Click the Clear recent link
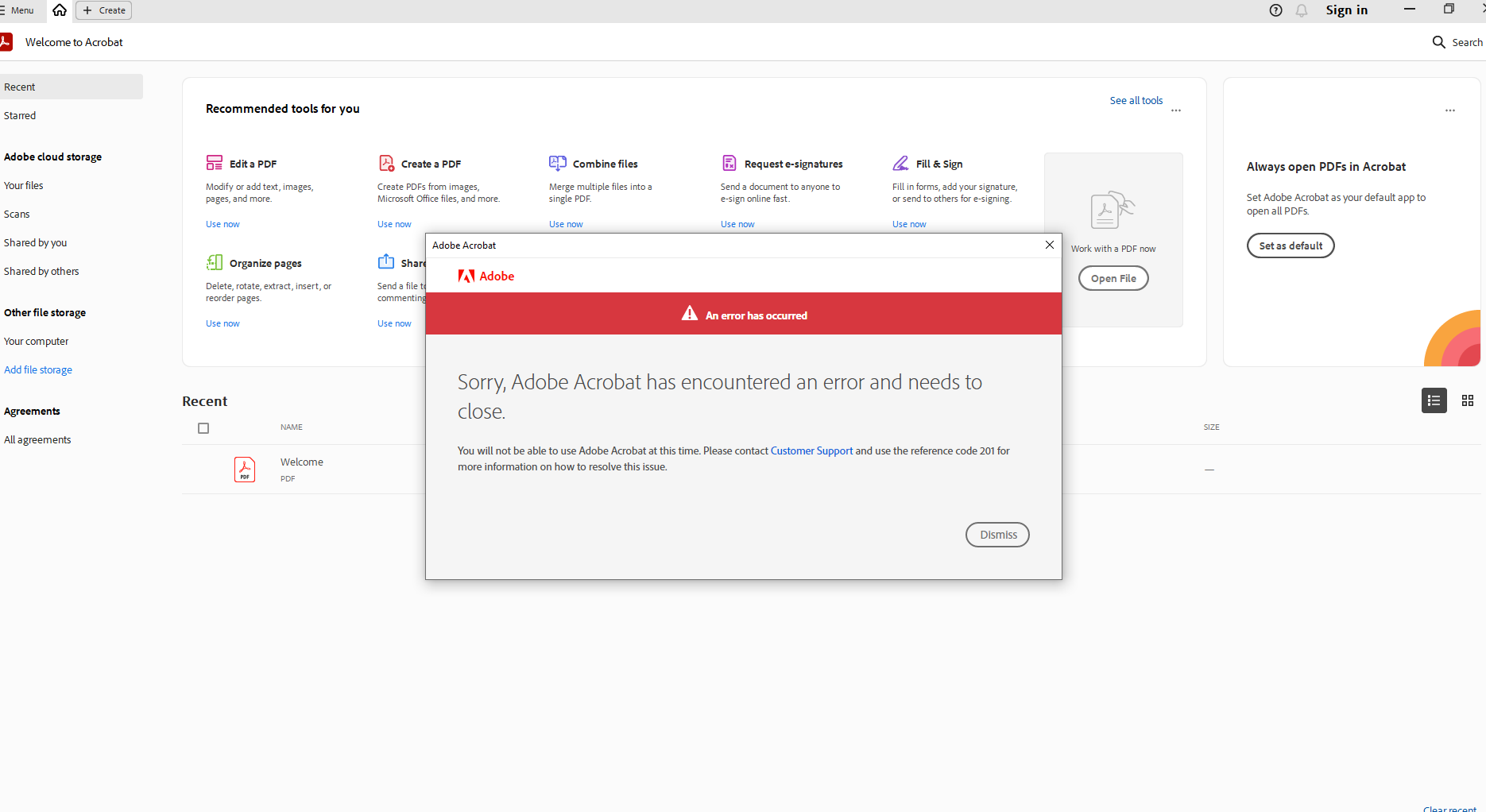The image size is (1486, 812). coord(1449,808)
